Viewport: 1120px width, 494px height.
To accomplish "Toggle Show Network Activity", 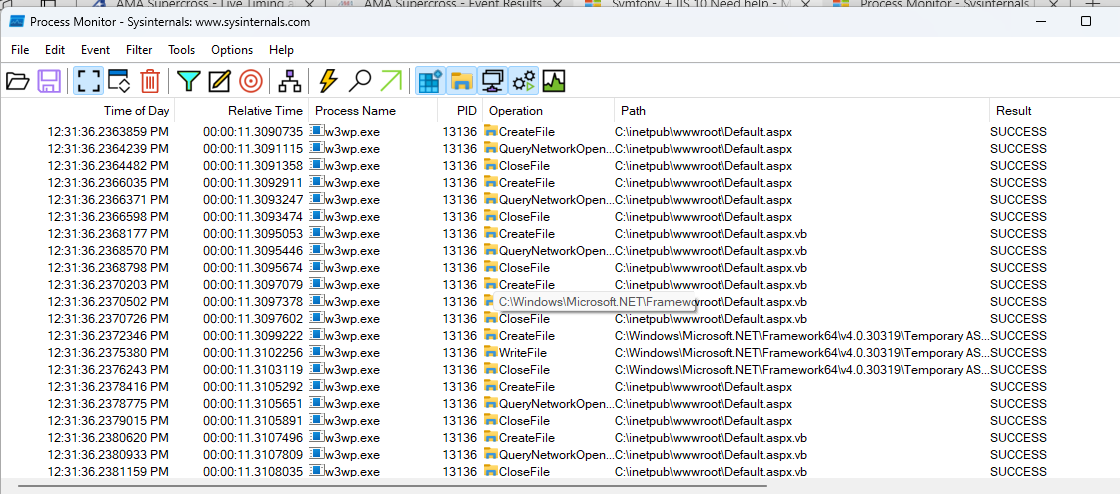I will coord(492,81).
